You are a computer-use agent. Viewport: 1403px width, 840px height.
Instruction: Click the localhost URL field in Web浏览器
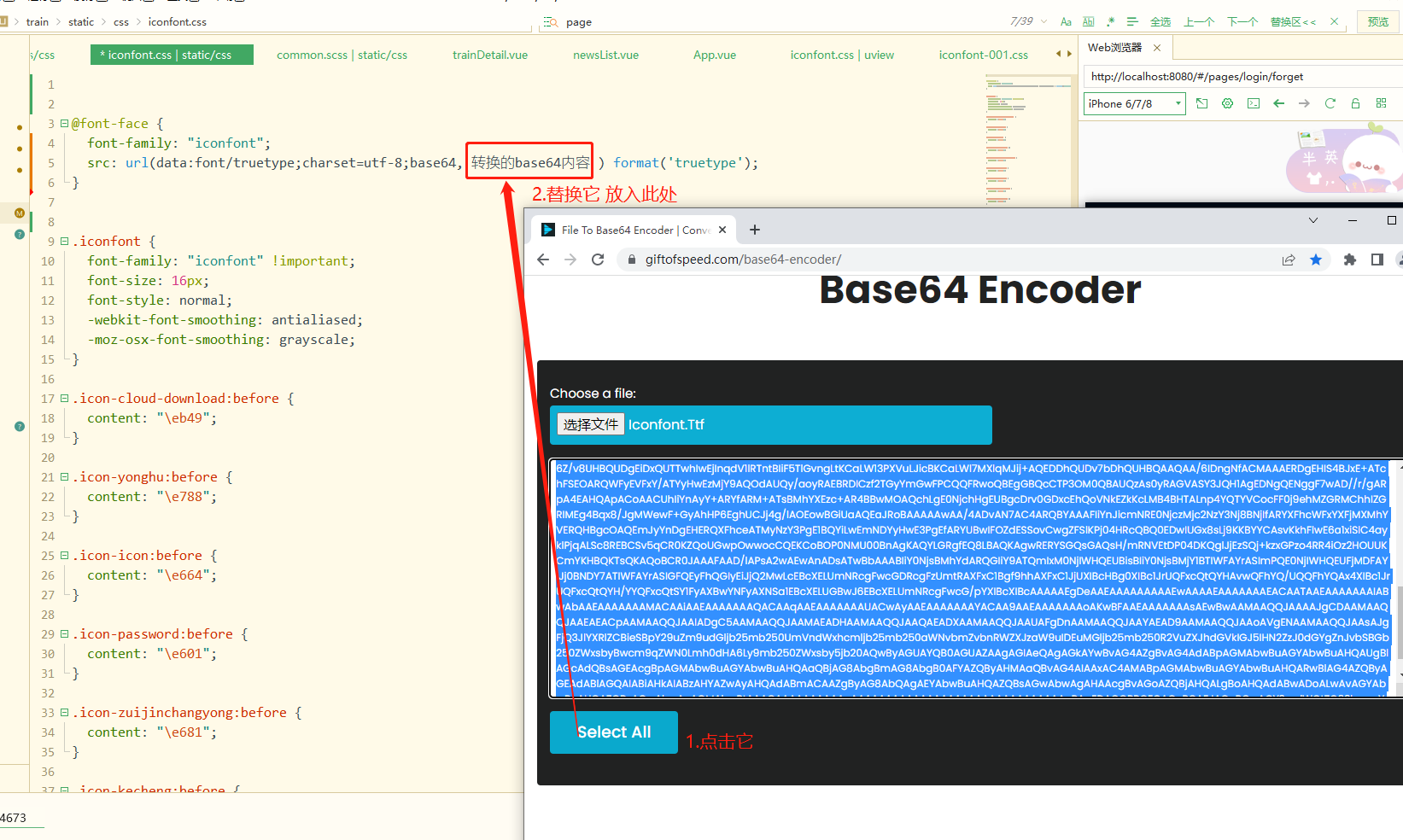(x=1242, y=77)
